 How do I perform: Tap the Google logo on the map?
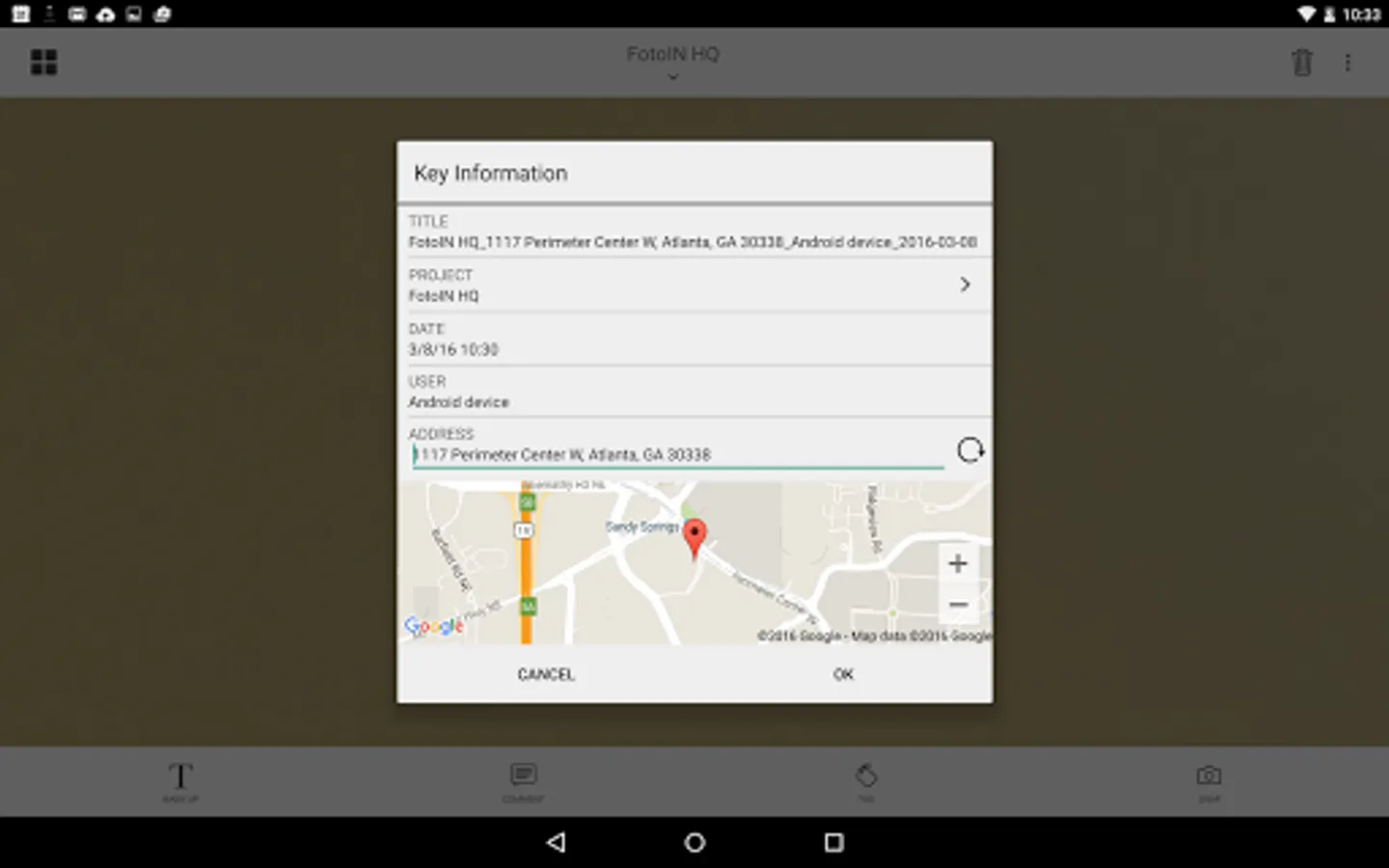434,627
